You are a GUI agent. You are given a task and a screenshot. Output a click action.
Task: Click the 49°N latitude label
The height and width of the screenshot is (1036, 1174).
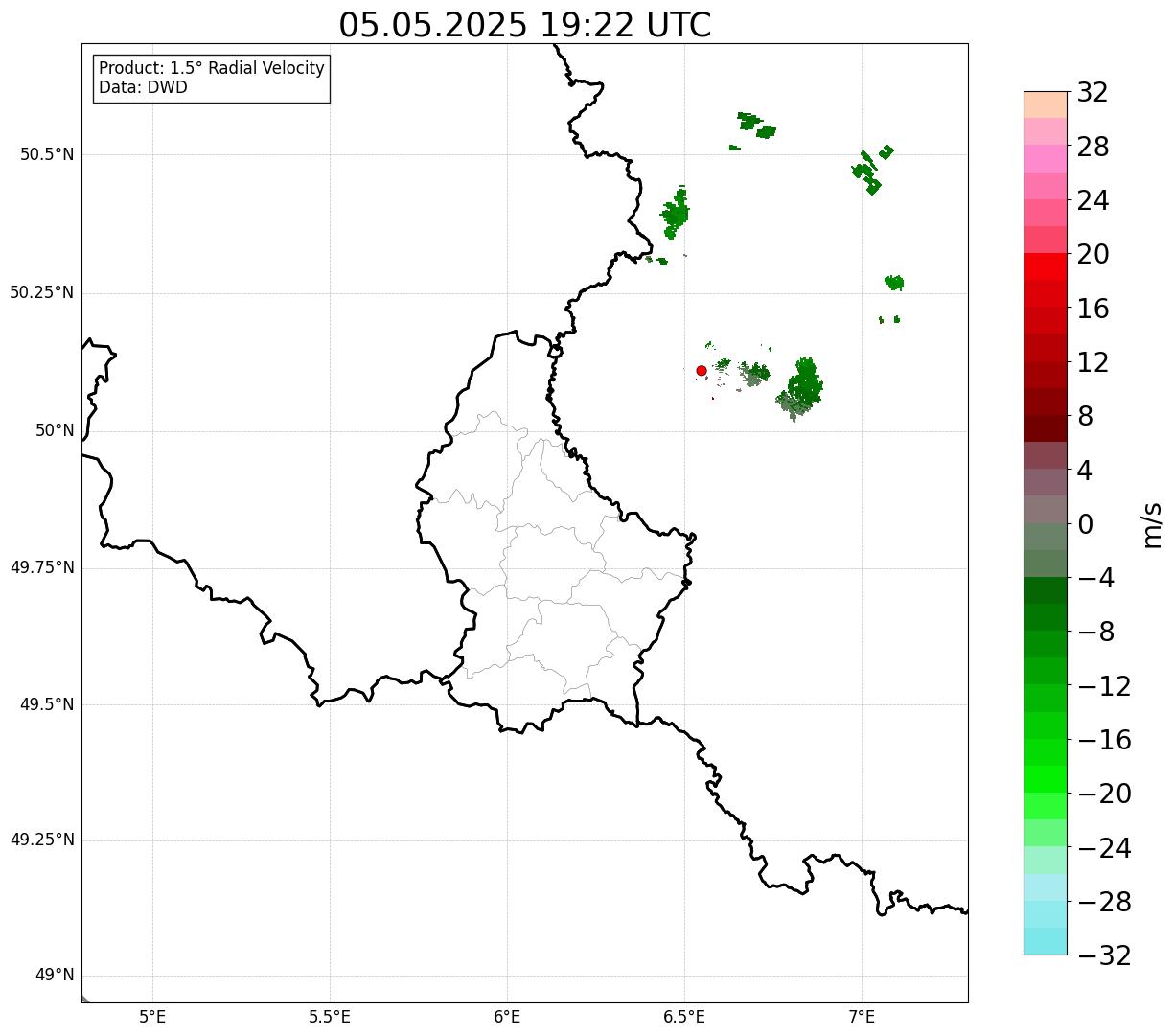[55, 976]
